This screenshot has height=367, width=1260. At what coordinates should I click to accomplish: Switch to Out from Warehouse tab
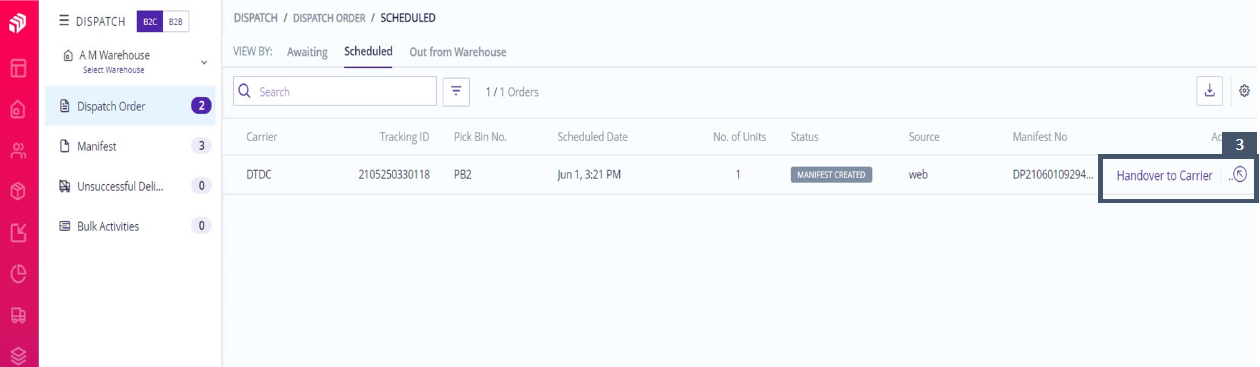[458, 52]
